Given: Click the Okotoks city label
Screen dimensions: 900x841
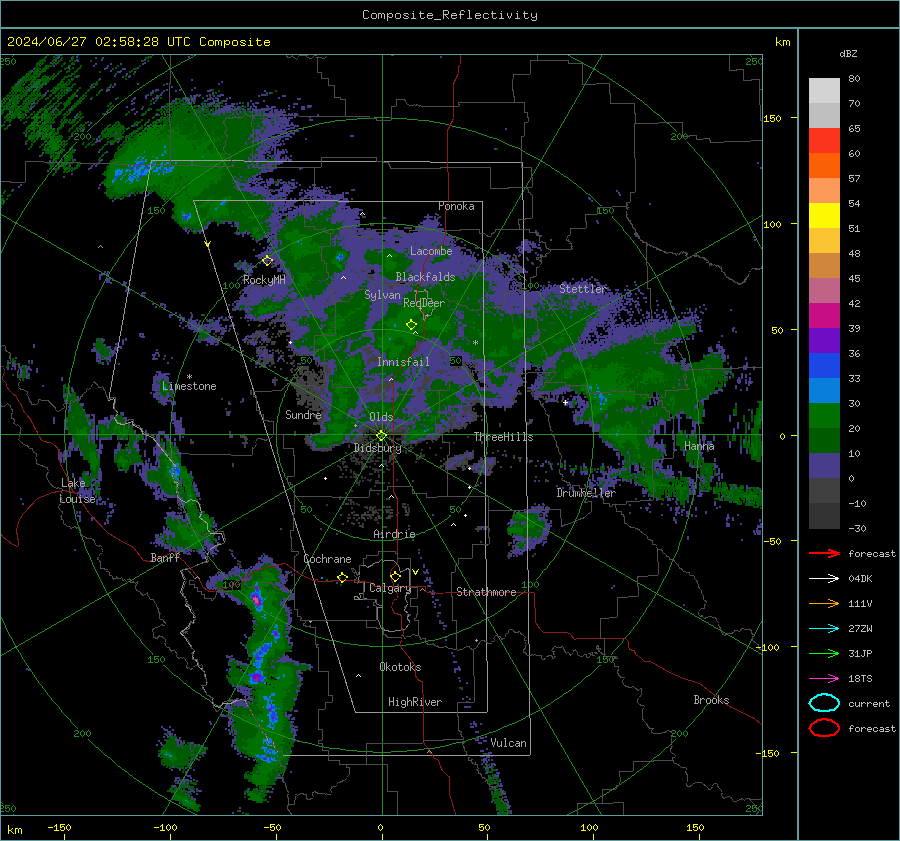Looking at the screenshot, I should [400, 667].
